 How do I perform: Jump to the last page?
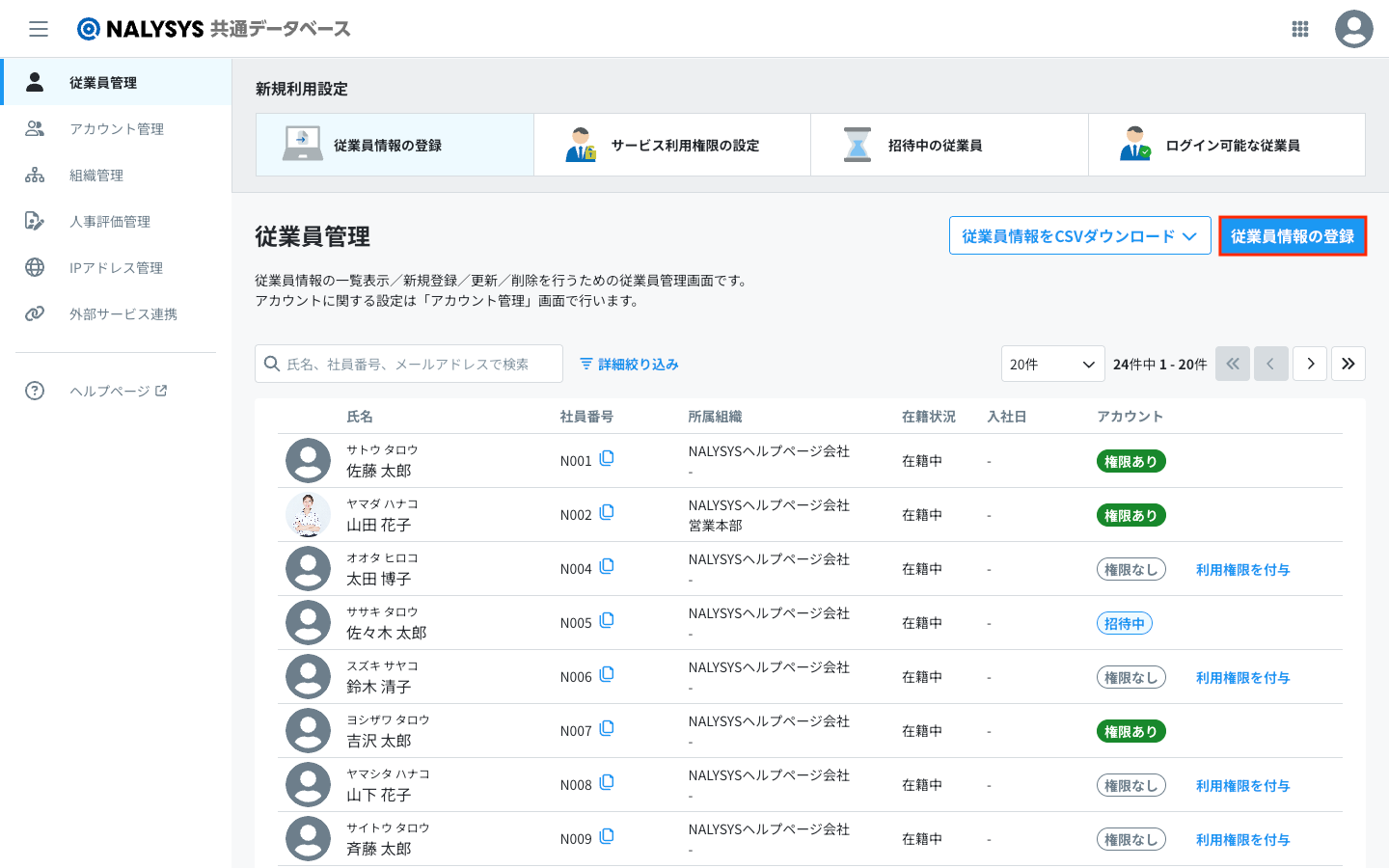pos(1348,364)
